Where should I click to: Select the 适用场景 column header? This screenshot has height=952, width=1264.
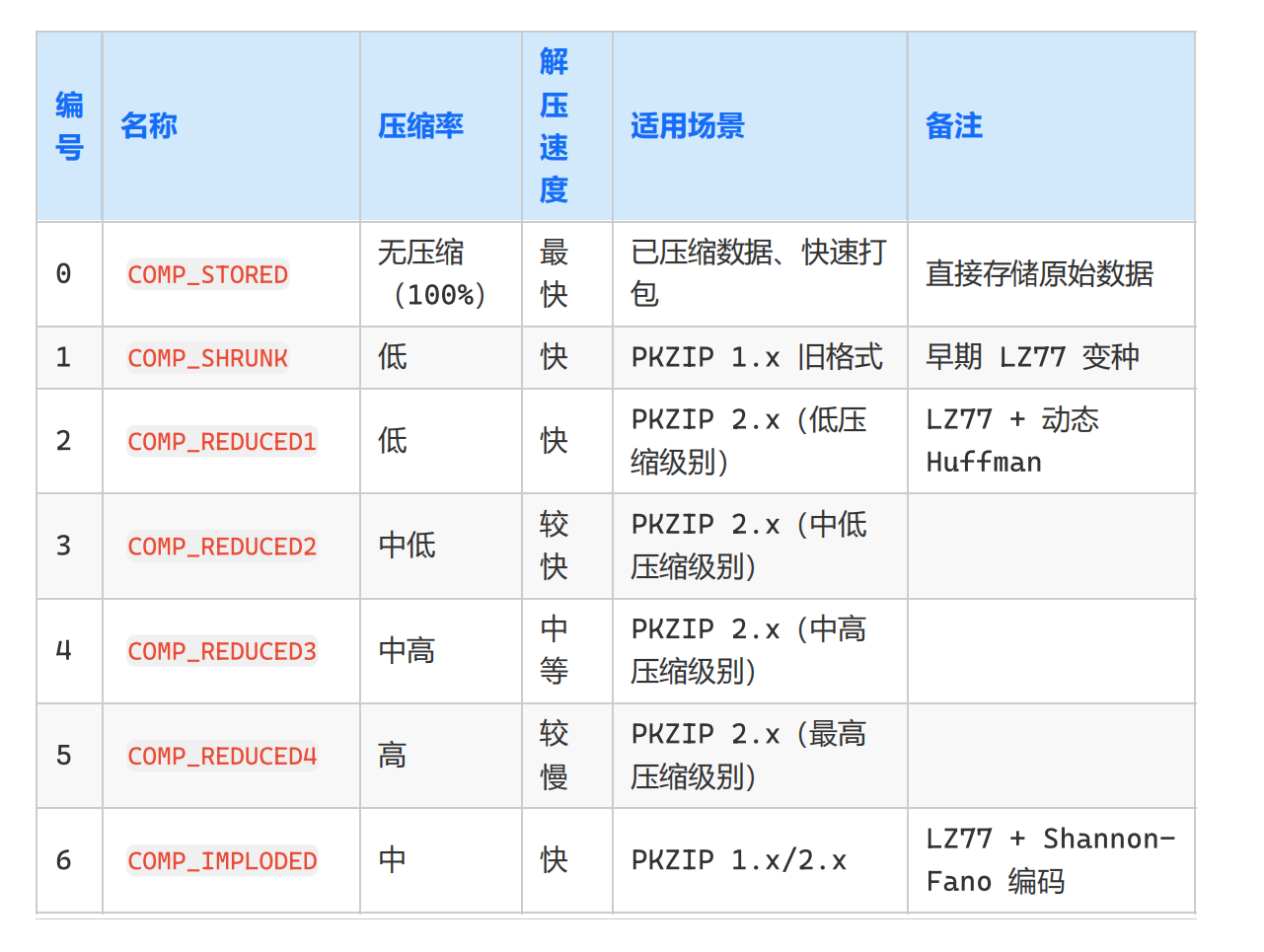coord(688,126)
